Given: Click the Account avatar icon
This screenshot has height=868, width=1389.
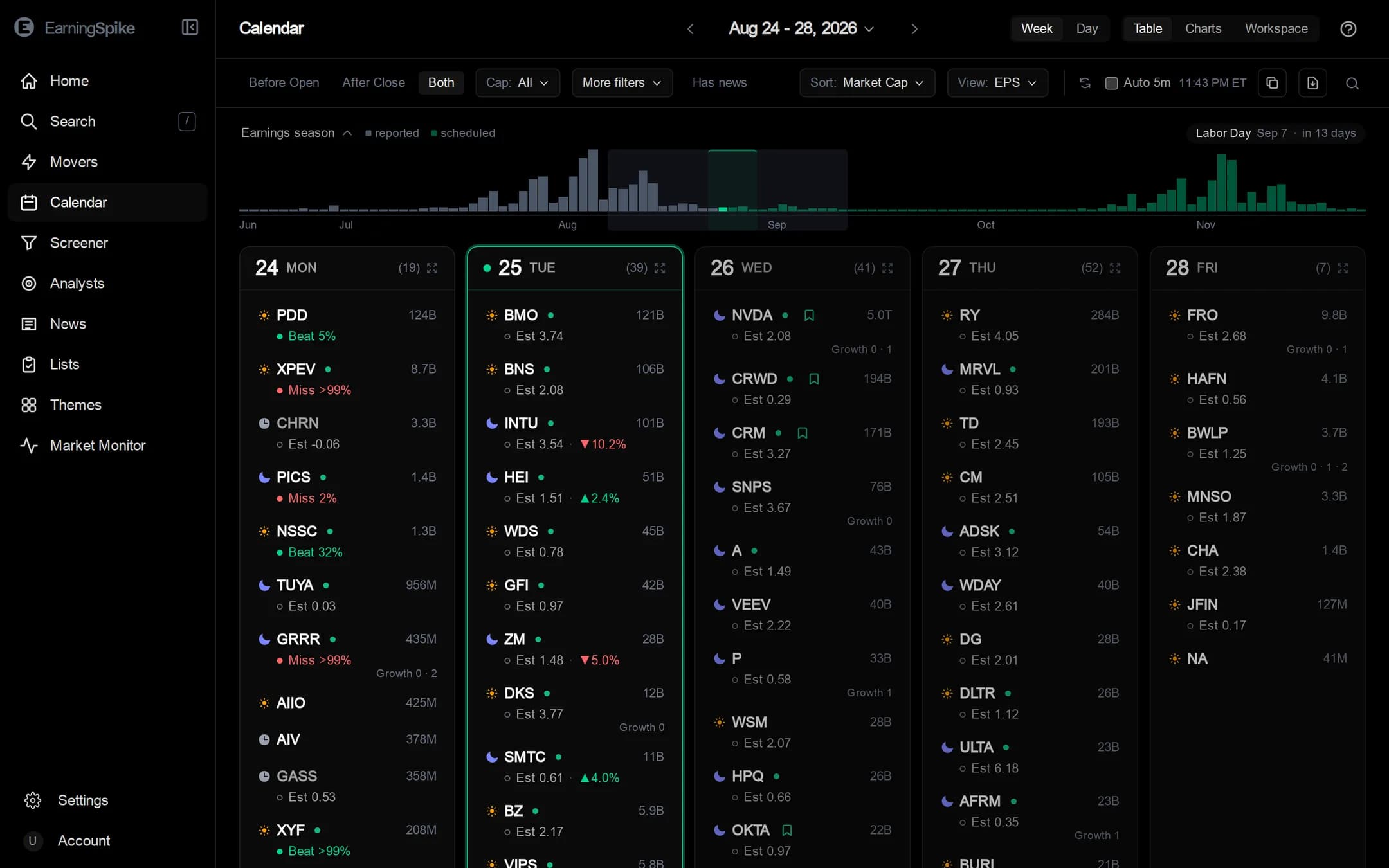Looking at the screenshot, I should 33,841.
